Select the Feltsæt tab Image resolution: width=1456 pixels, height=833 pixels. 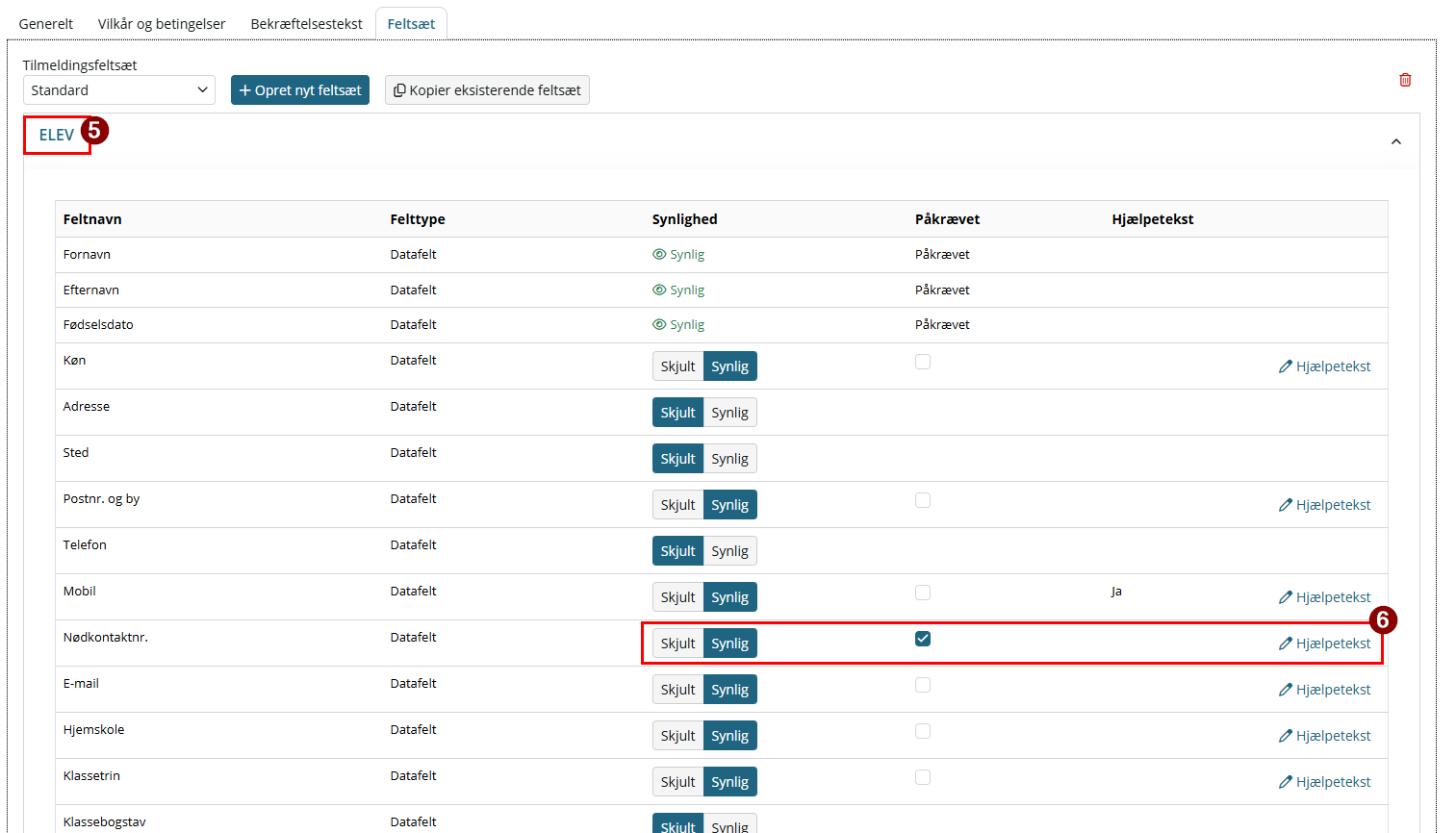[411, 24]
